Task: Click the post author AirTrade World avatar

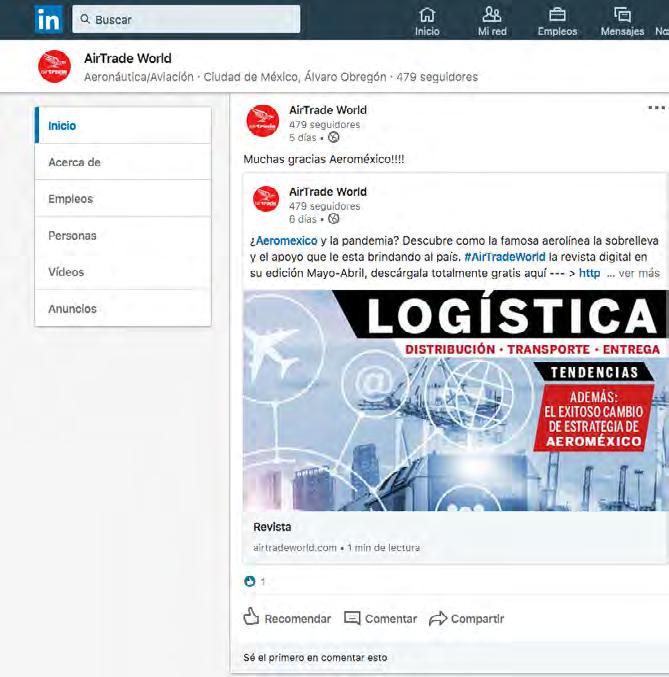Action: [263, 121]
